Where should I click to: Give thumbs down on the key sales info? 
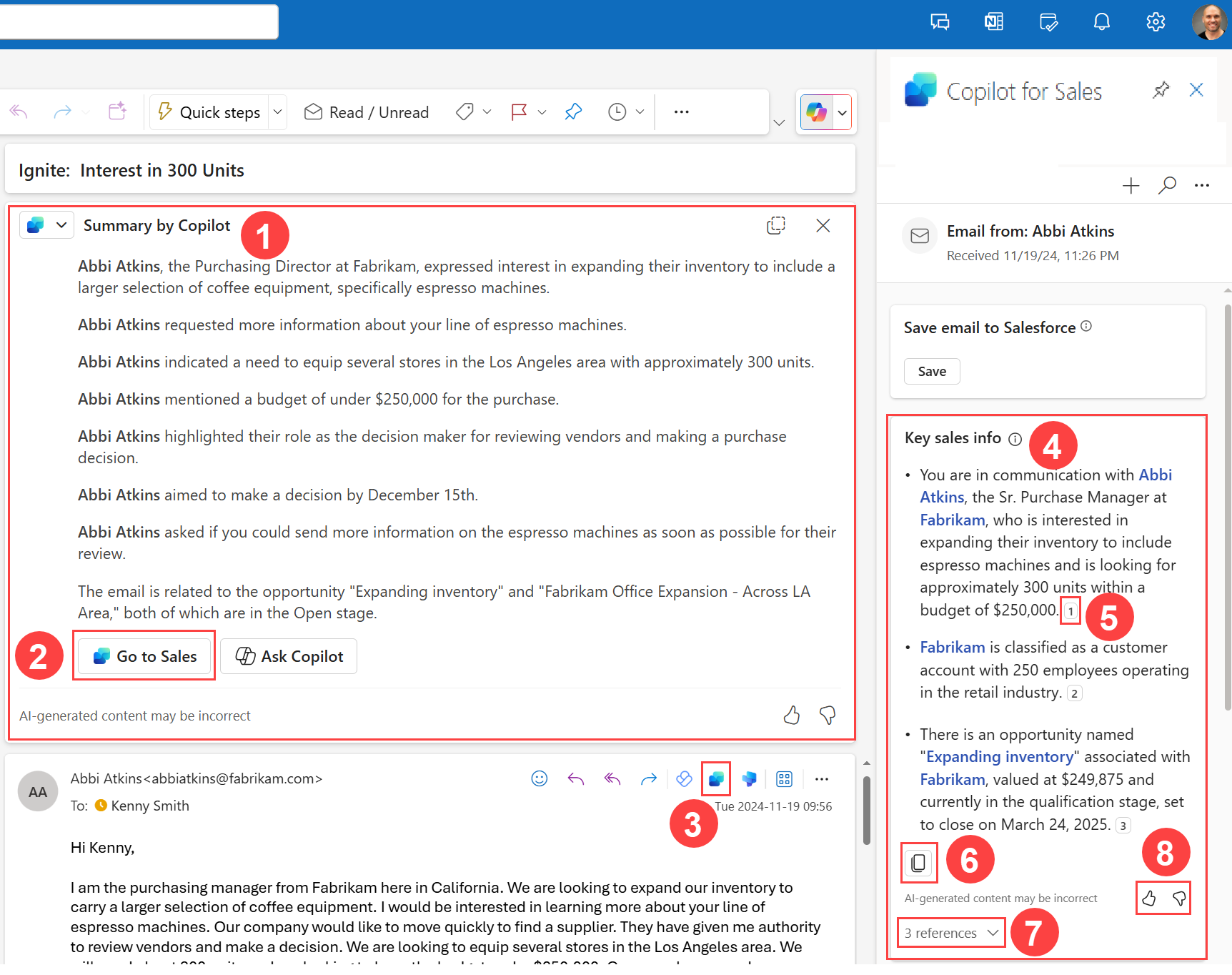coord(1179,898)
